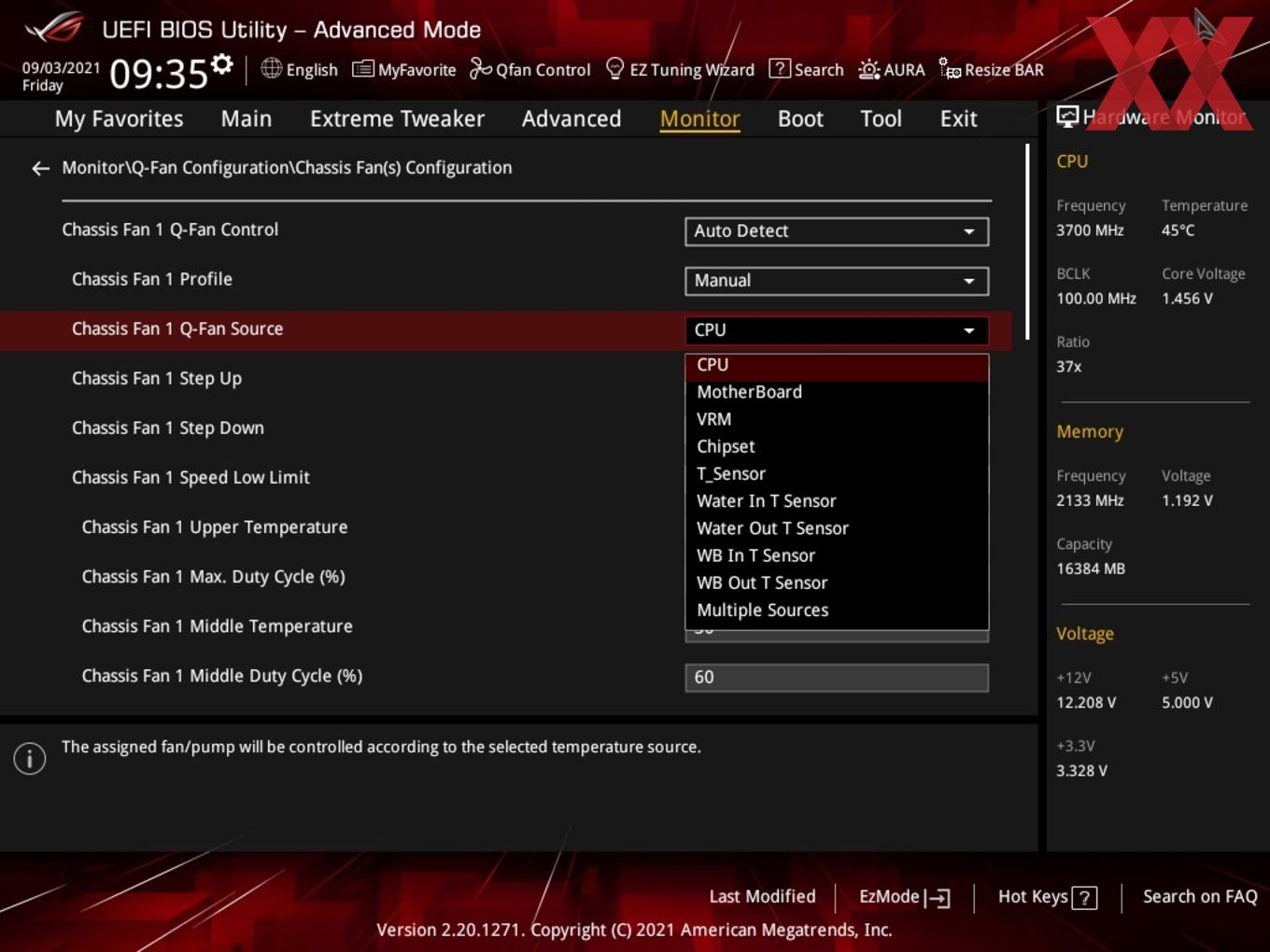The image size is (1270, 952).
Task: Open Search on FAQ link
Action: tap(1200, 897)
